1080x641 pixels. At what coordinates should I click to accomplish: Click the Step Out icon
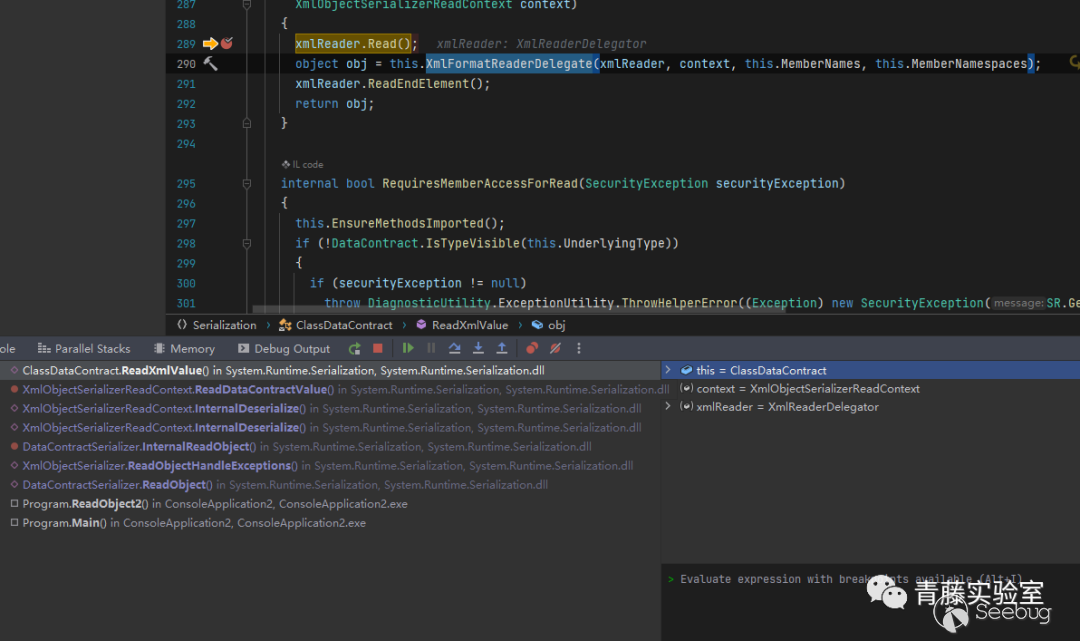click(502, 349)
